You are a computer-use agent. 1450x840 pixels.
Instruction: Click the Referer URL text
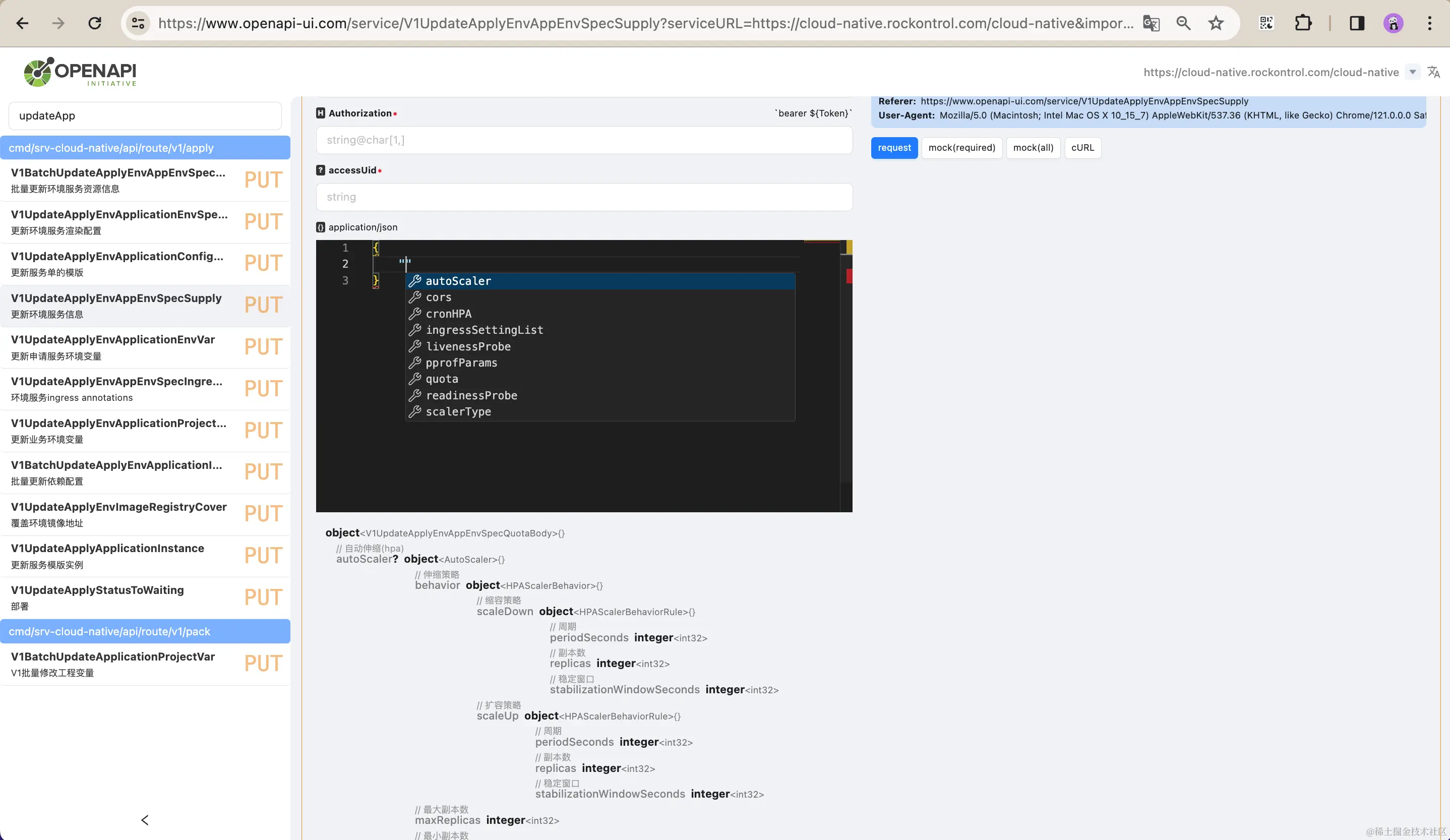click(x=1084, y=101)
